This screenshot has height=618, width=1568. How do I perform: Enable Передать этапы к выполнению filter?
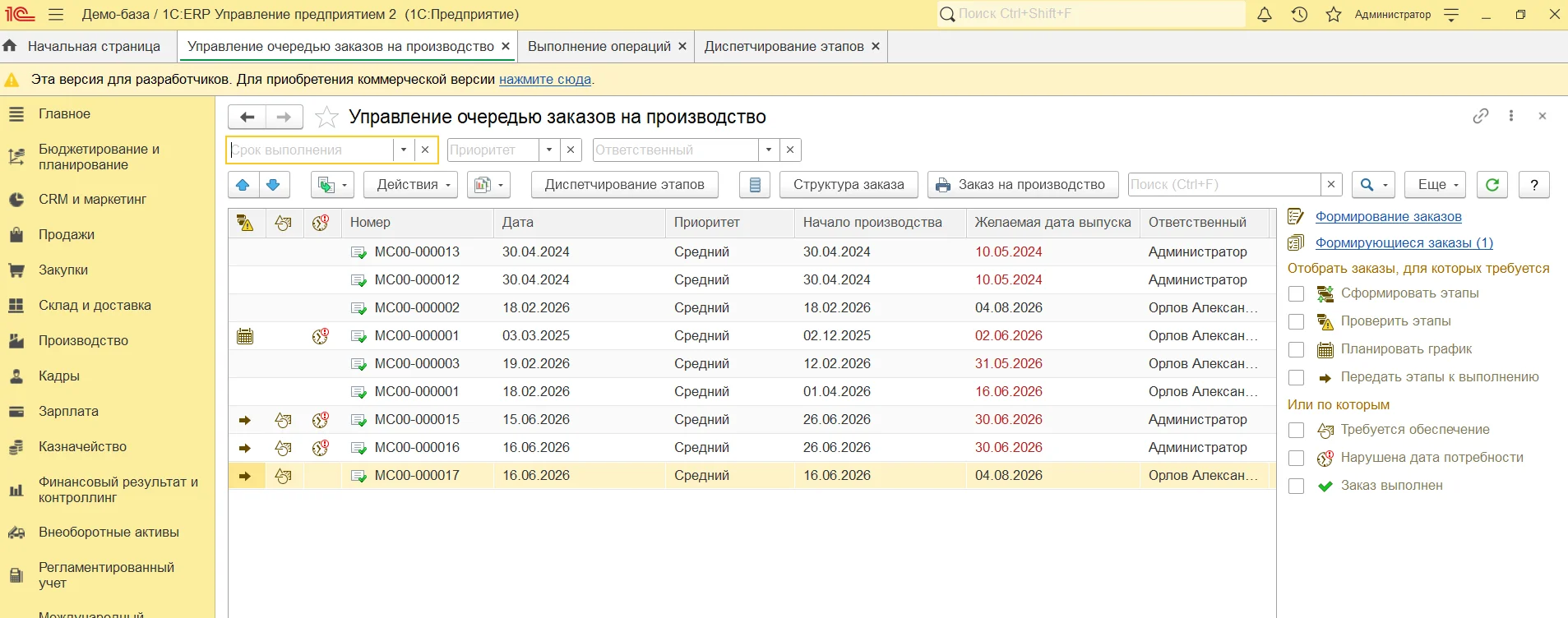tap(1297, 378)
